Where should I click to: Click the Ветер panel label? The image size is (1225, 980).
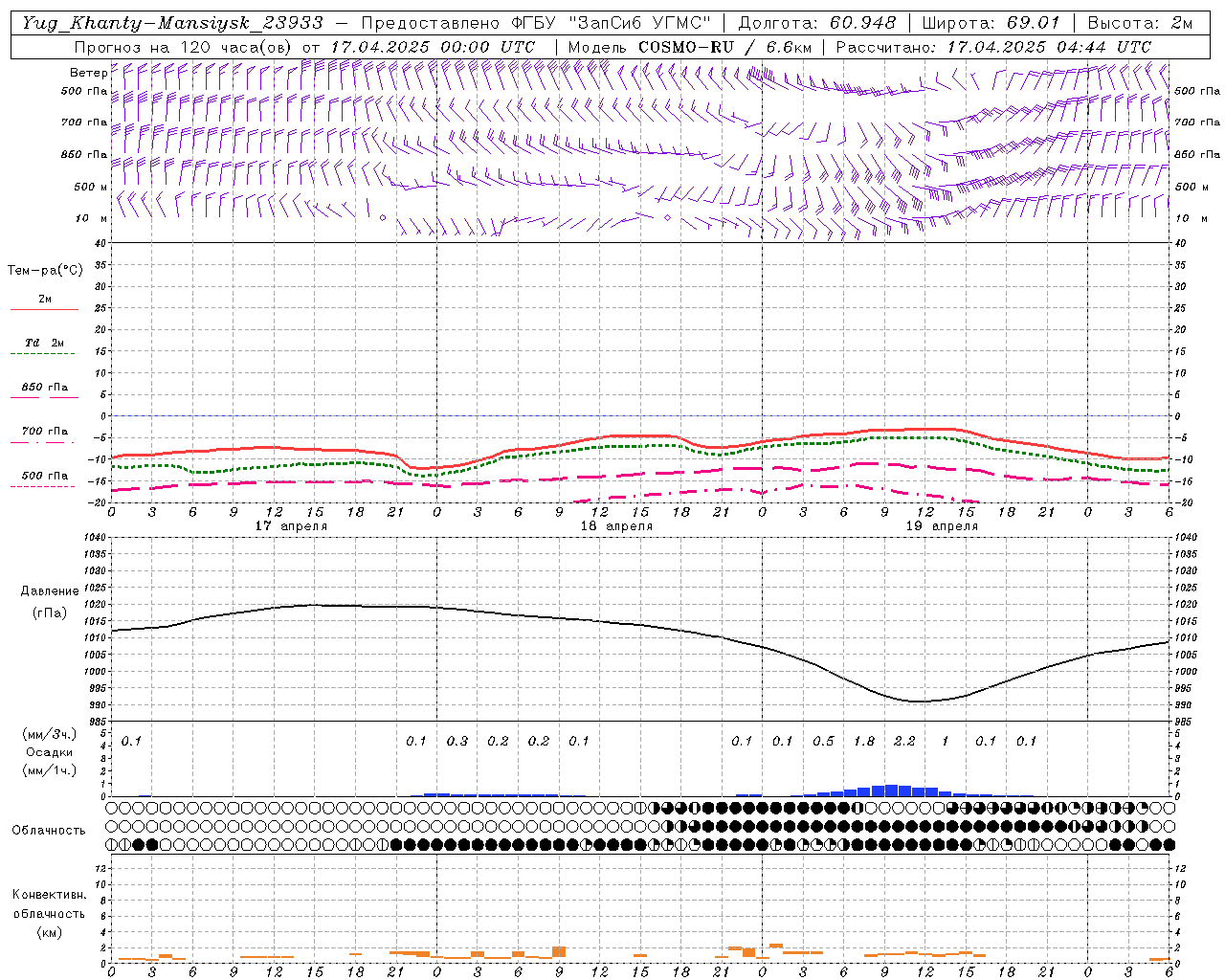tap(88, 73)
